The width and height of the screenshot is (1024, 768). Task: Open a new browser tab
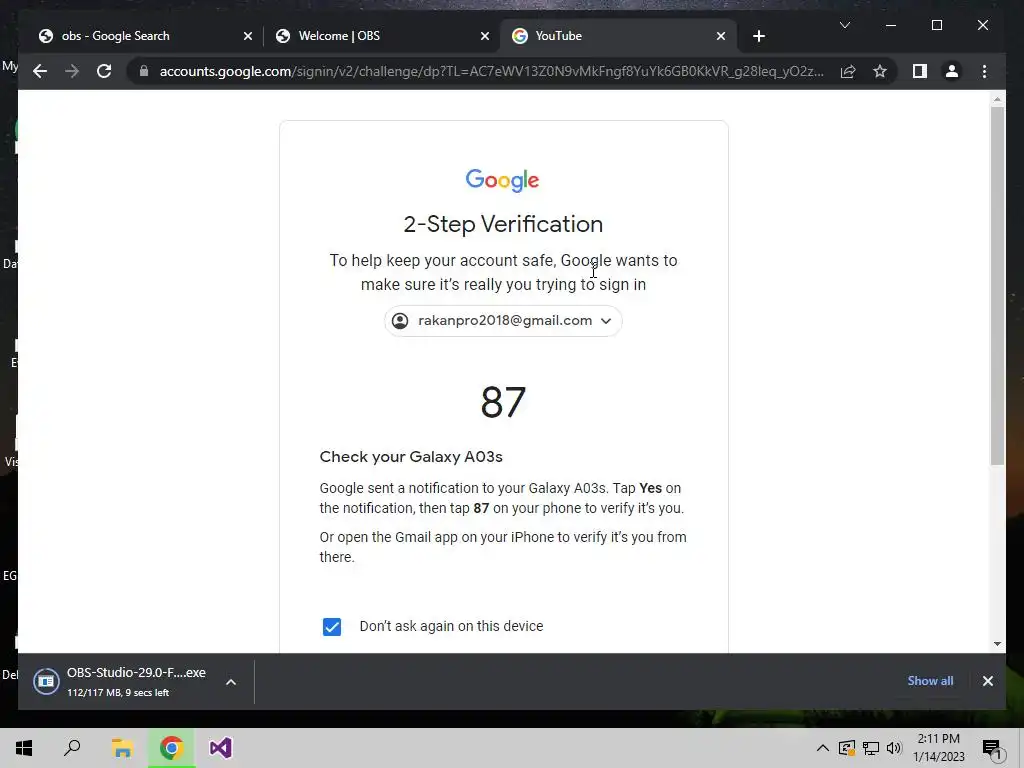(758, 36)
